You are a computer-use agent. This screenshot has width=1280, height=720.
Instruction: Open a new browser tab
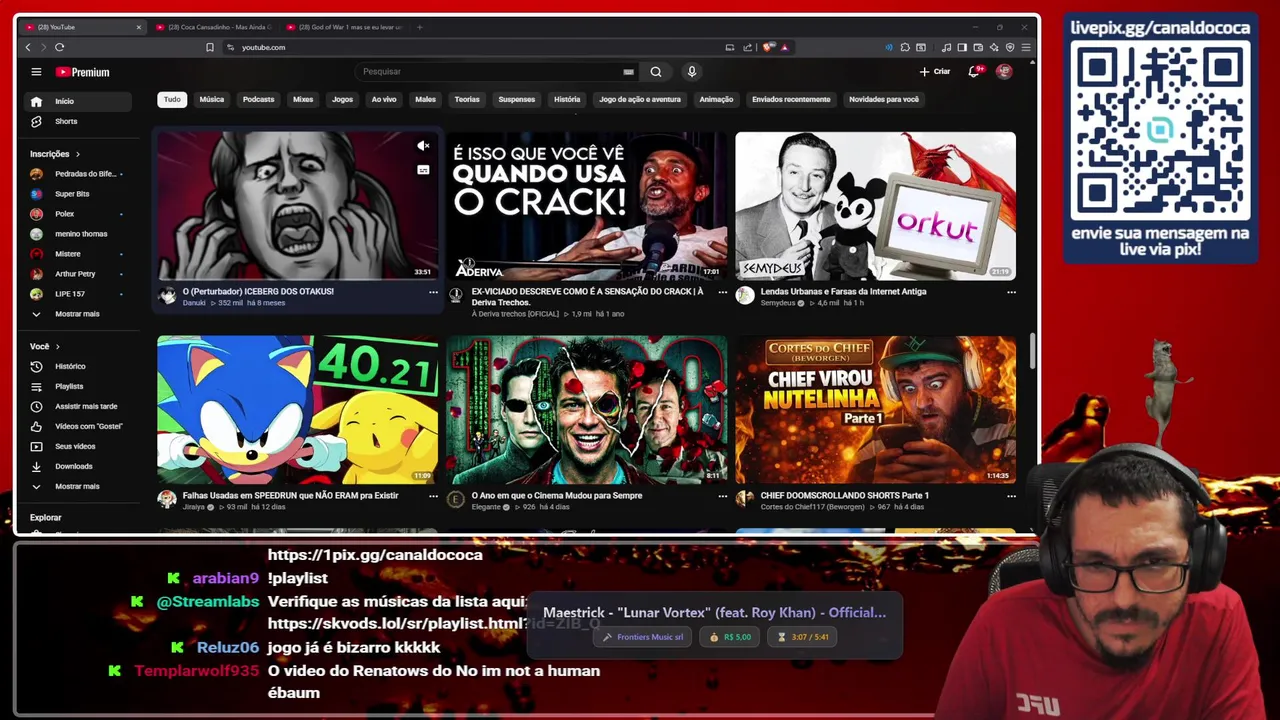pyautogui.click(x=419, y=27)
